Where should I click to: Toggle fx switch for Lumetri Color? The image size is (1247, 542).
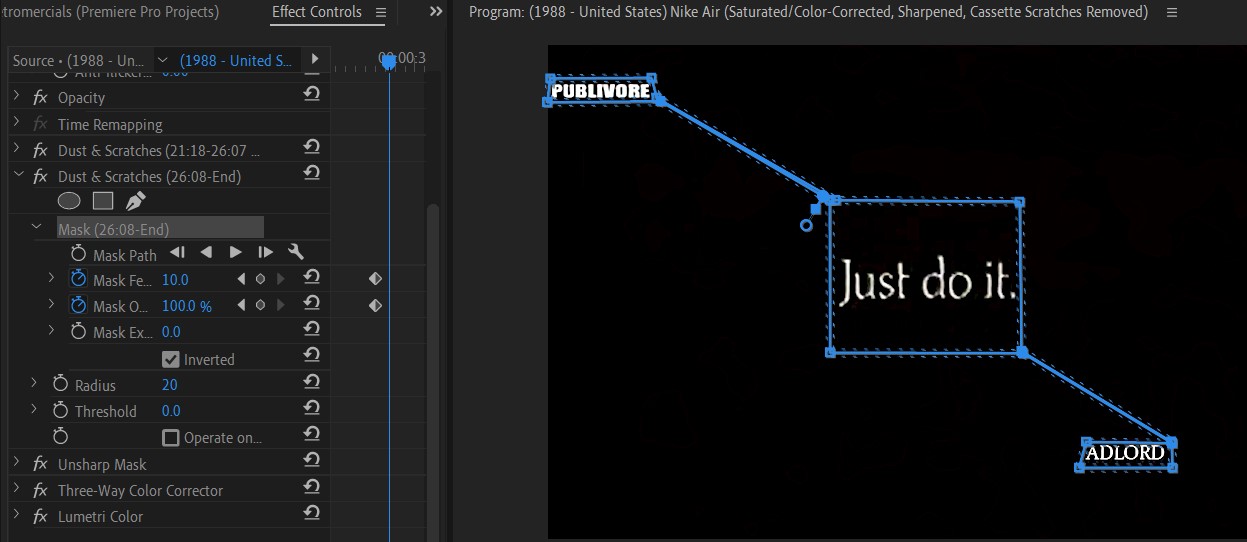coord(41,516)
